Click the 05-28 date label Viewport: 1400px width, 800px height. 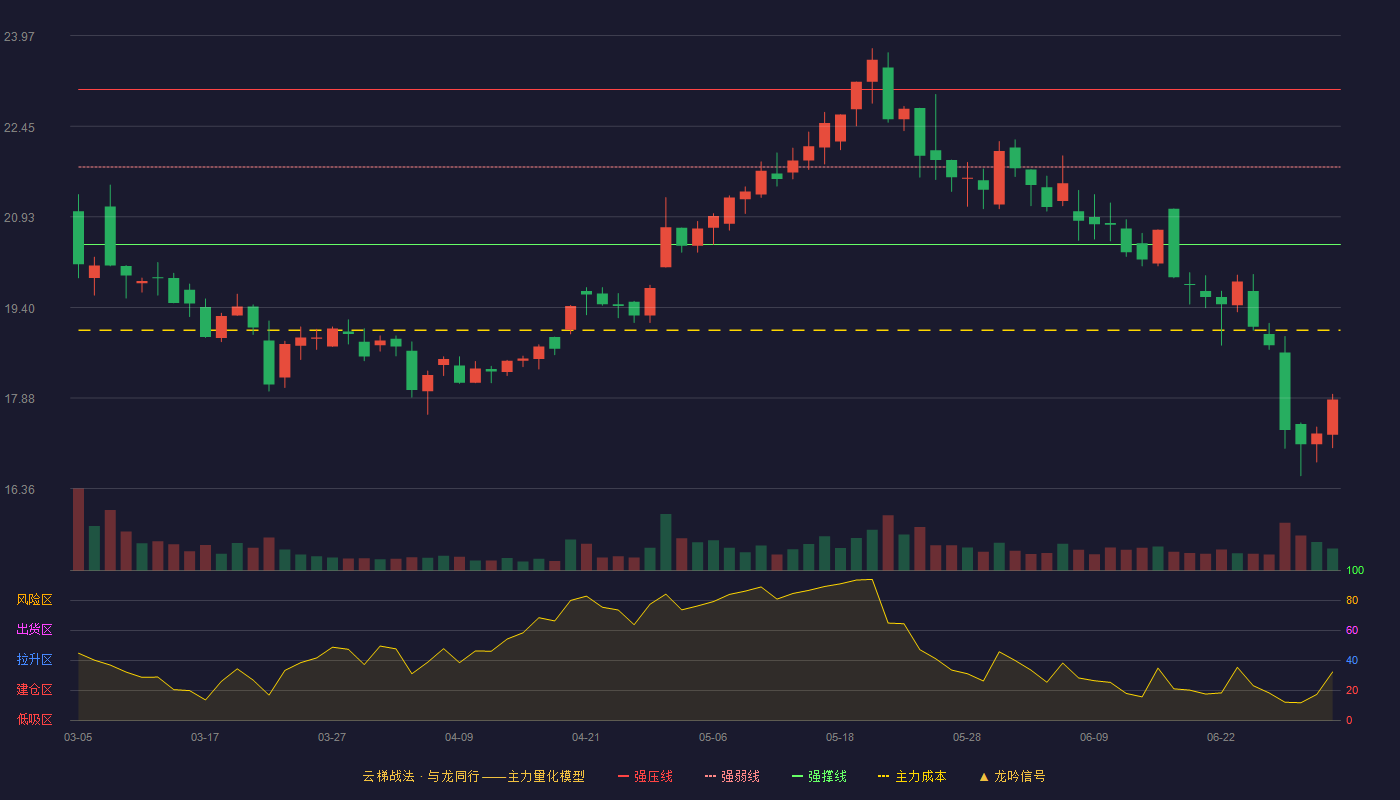[x=967, y=737]
